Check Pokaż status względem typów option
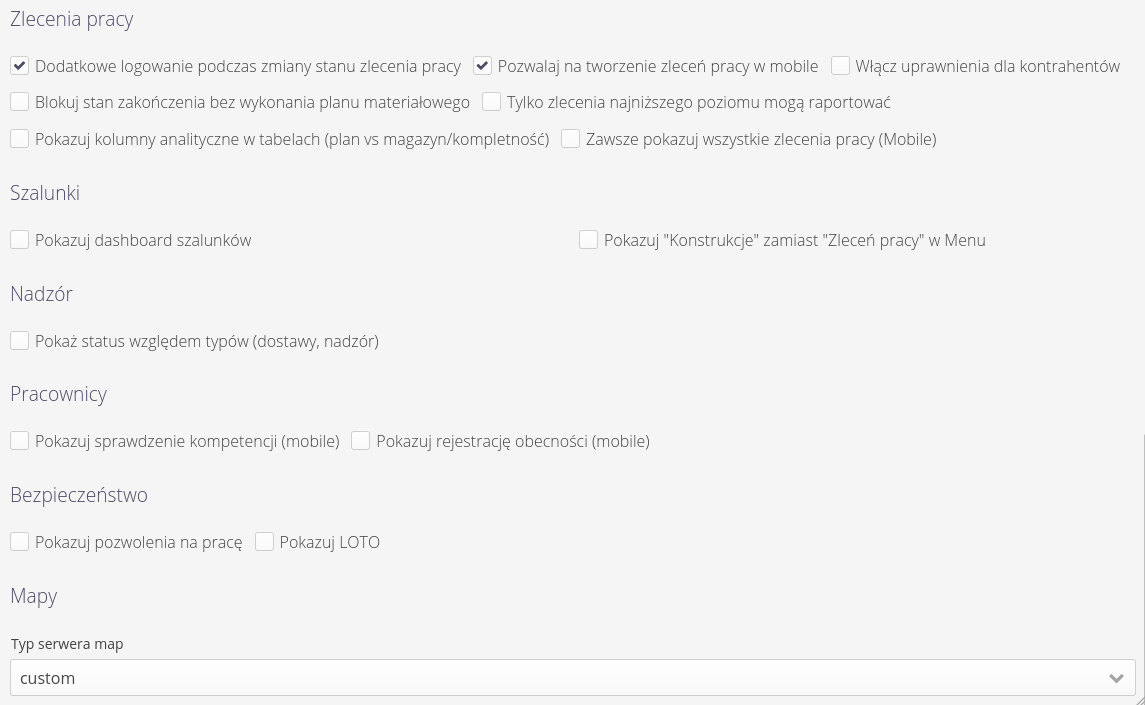Image resolution: width=1145 pixels, height=705 pixels. (x=20, y=341)
